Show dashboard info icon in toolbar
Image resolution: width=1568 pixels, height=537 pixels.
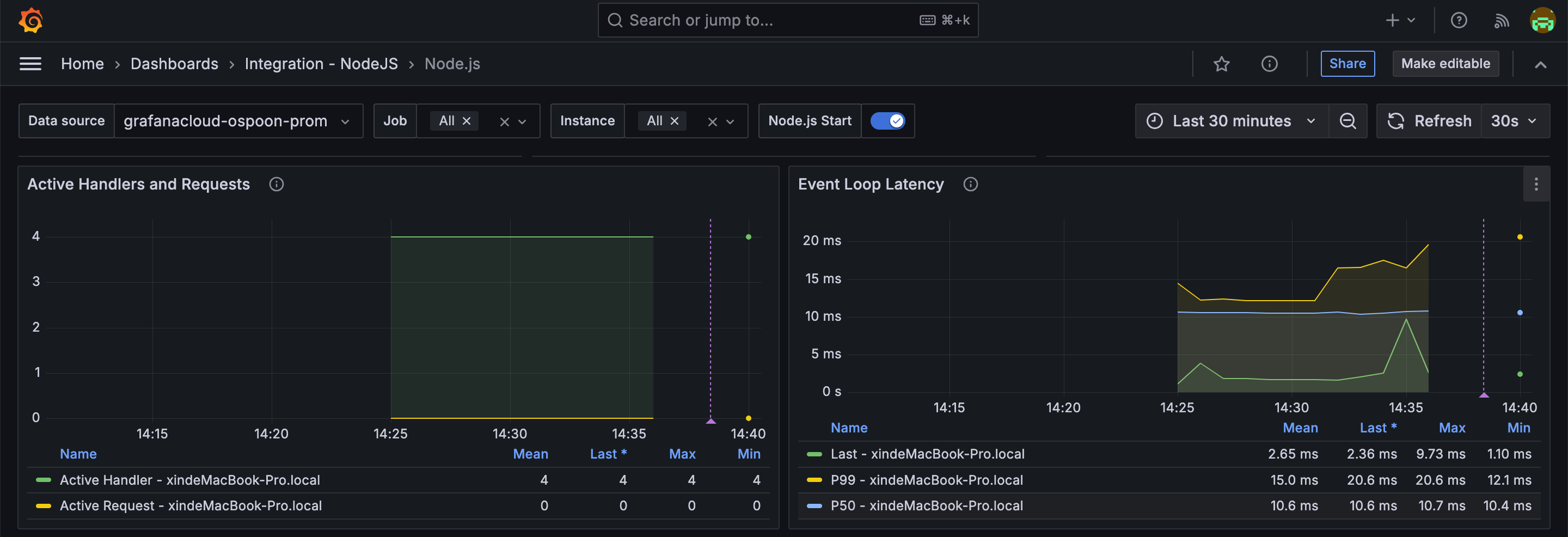point(1269,63)
